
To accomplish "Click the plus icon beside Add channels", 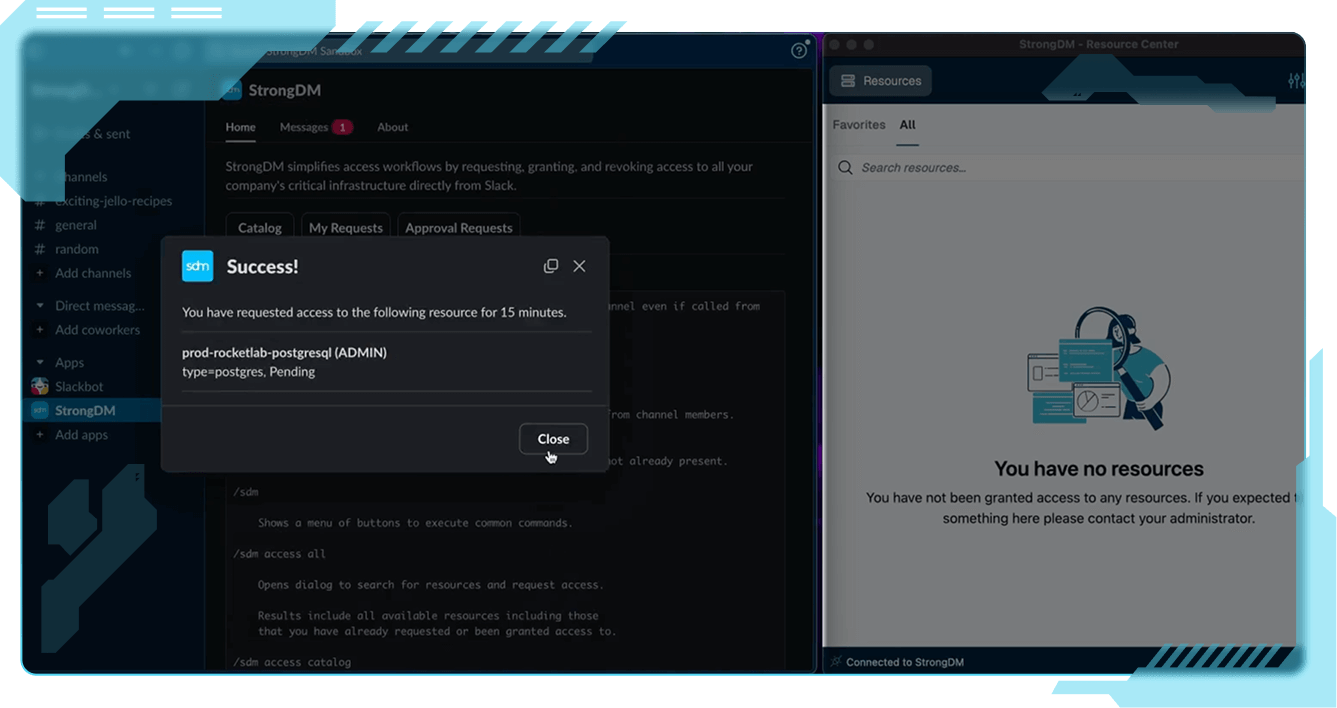I will click(40, 273).
